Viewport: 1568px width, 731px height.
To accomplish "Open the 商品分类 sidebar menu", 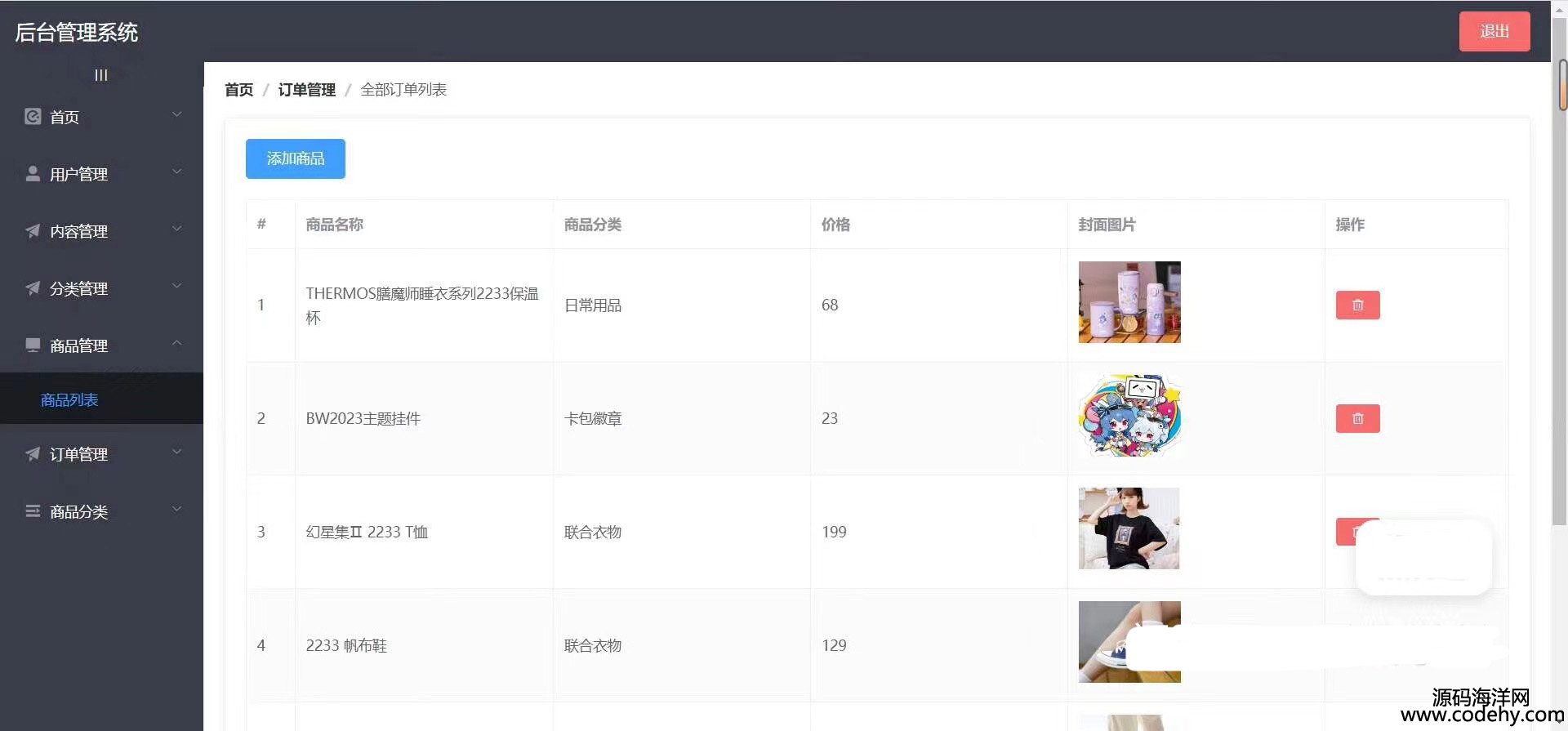I will pos(101,511).
